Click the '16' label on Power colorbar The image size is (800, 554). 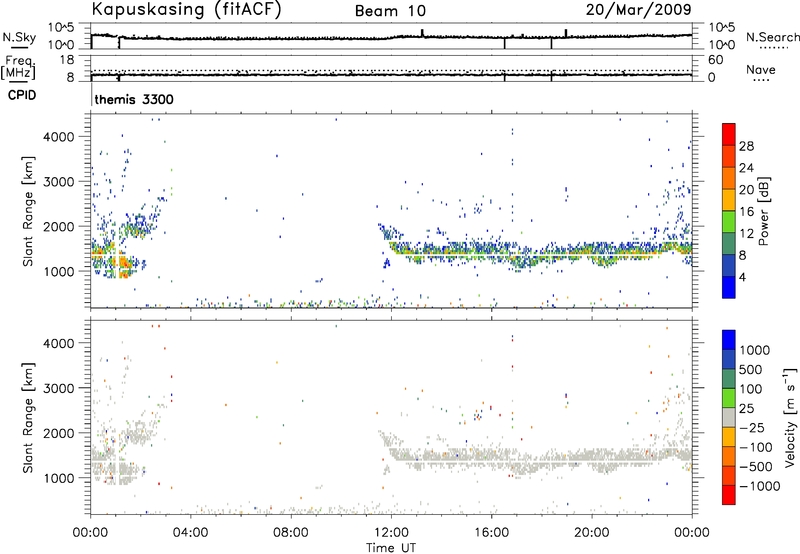[746, 212]
